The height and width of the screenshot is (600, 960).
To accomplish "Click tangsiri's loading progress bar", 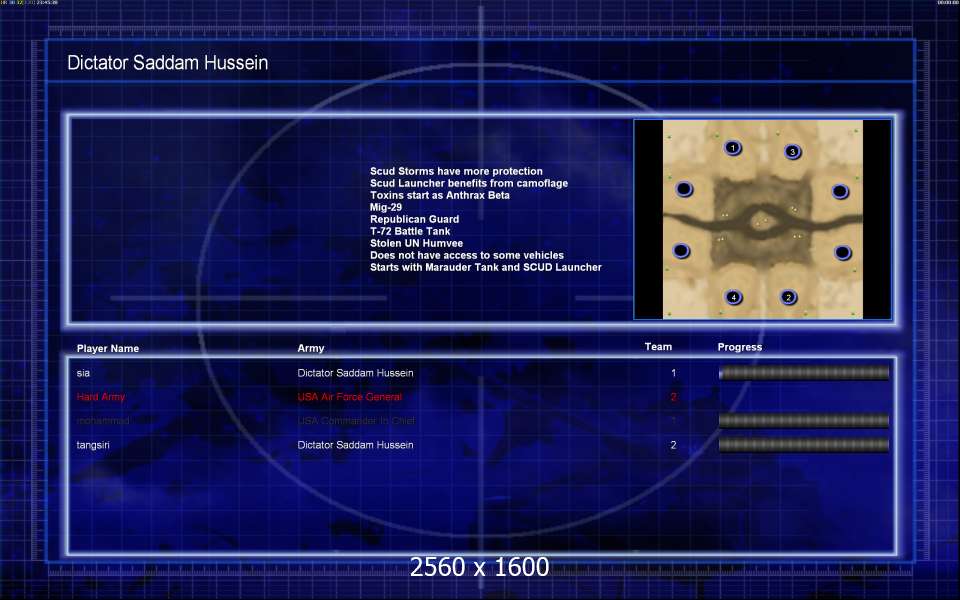I will [x=804, y=444].
